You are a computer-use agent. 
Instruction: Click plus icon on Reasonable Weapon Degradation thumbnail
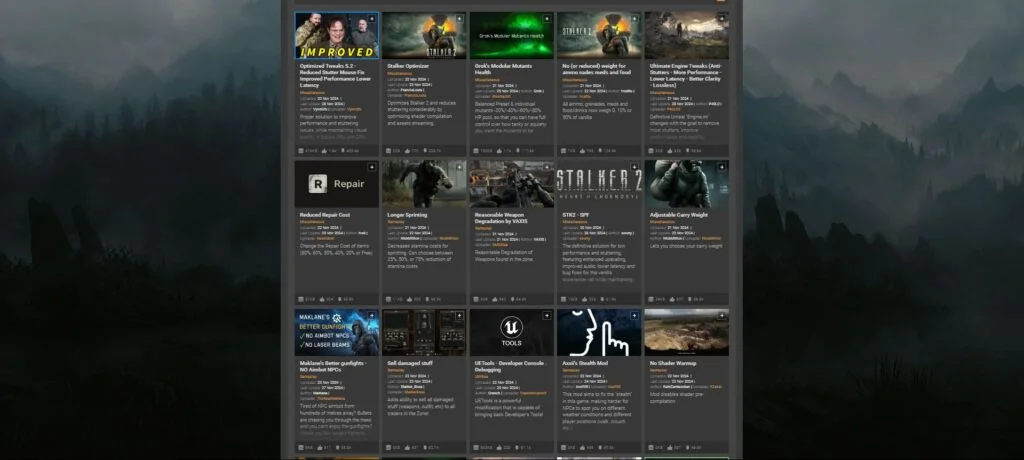click(547, 167)
